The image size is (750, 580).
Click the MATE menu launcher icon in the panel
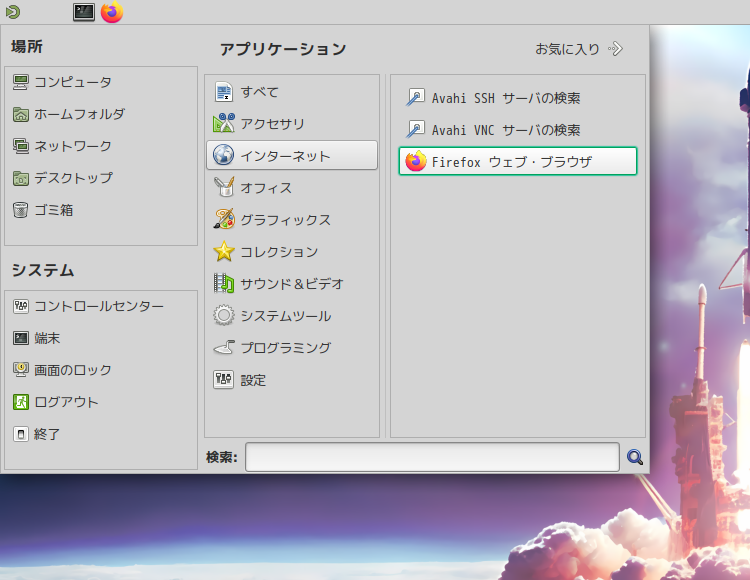pyautogui.click(x=13, y=11)
